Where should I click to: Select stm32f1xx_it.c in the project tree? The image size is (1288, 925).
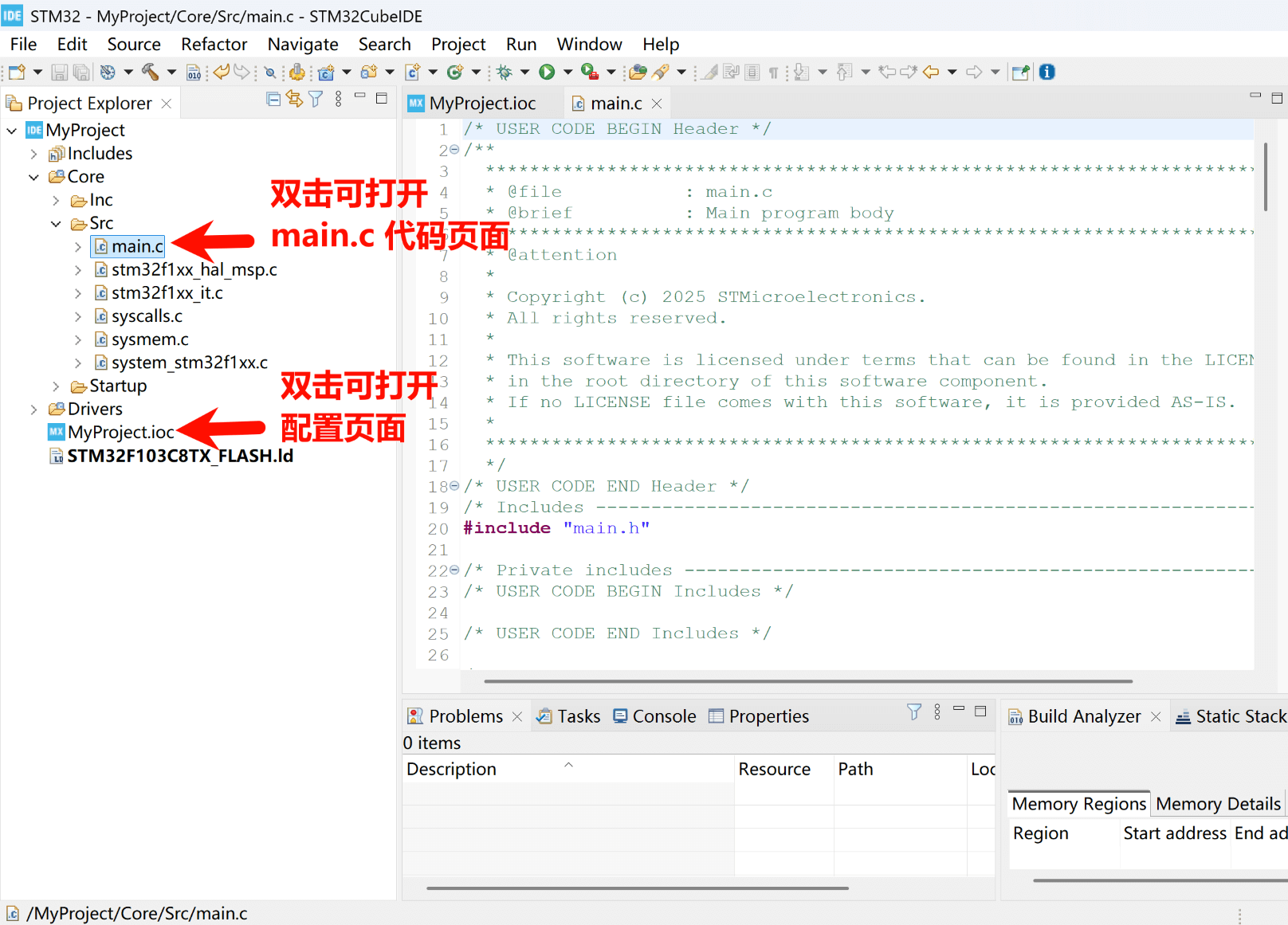(x=167, y=293)
